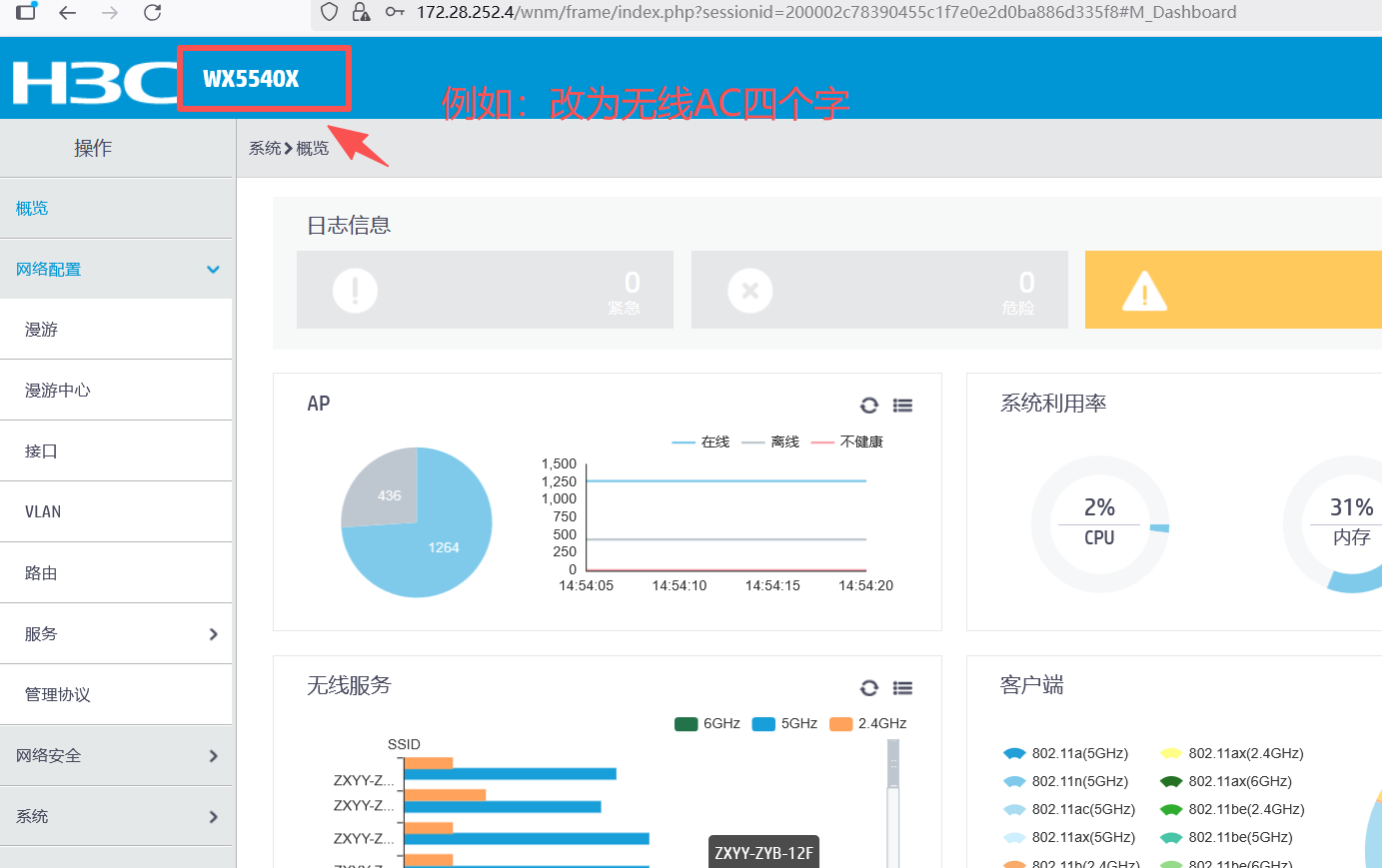Reload the page with the refresh icon

(x=152, y=13)
